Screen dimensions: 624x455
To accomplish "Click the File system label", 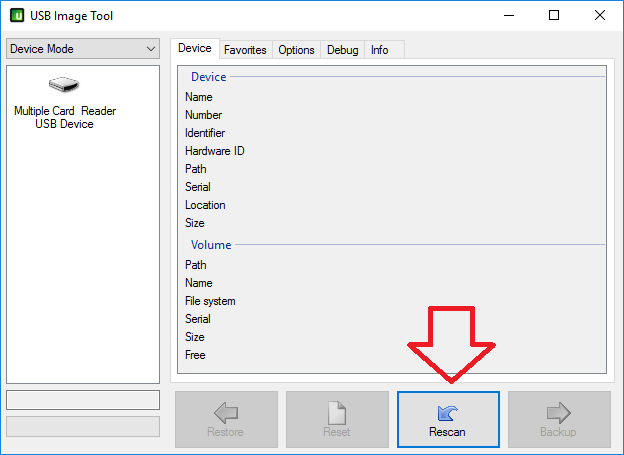I will (210, 301).
